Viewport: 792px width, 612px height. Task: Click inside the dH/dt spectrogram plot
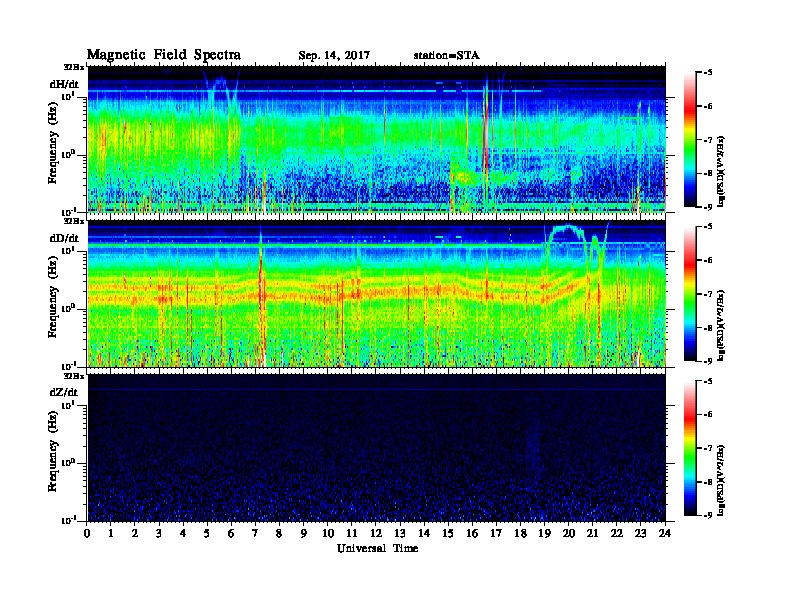click(377, 139)
